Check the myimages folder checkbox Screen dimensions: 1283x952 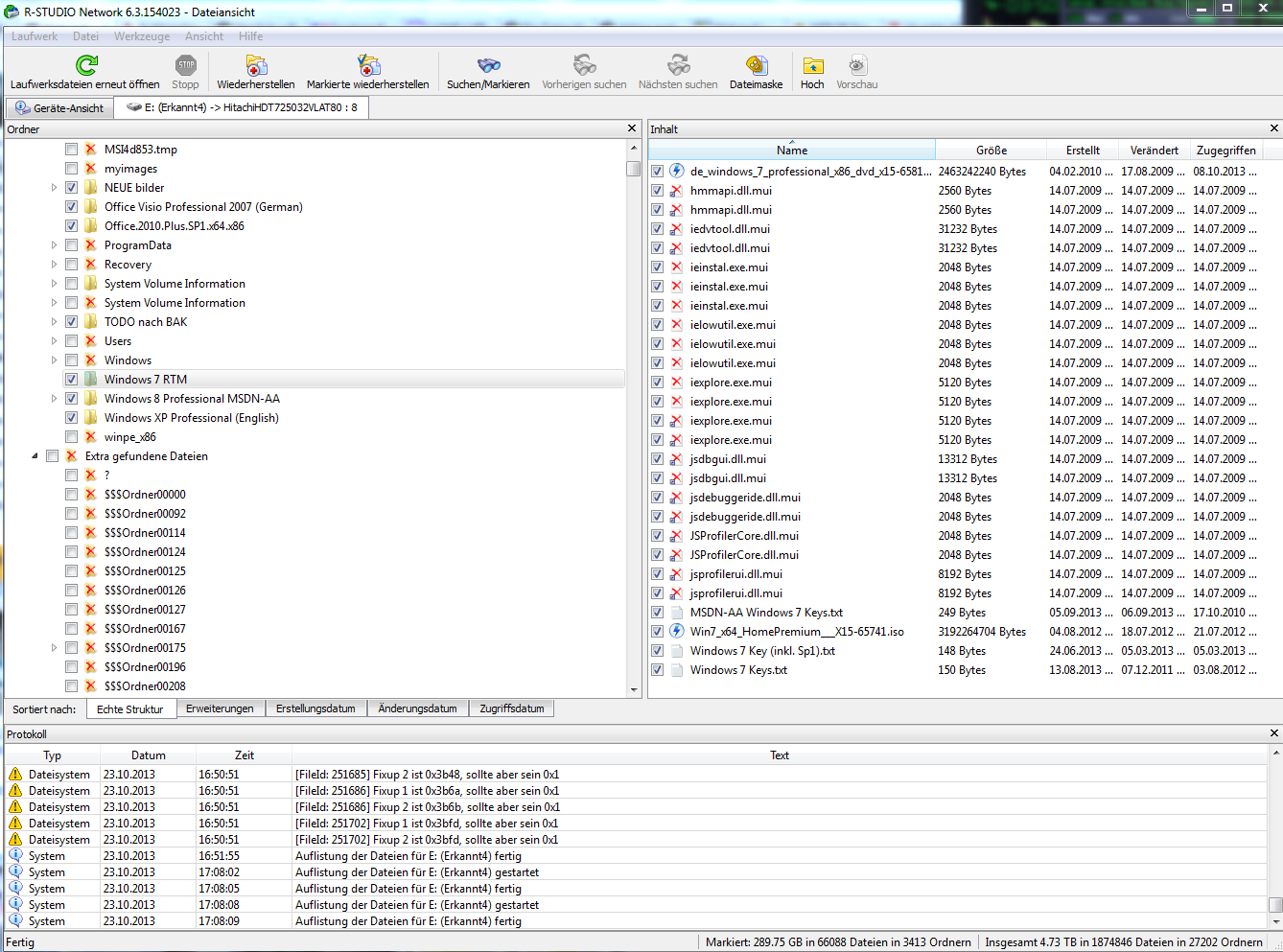coord(72,169)
